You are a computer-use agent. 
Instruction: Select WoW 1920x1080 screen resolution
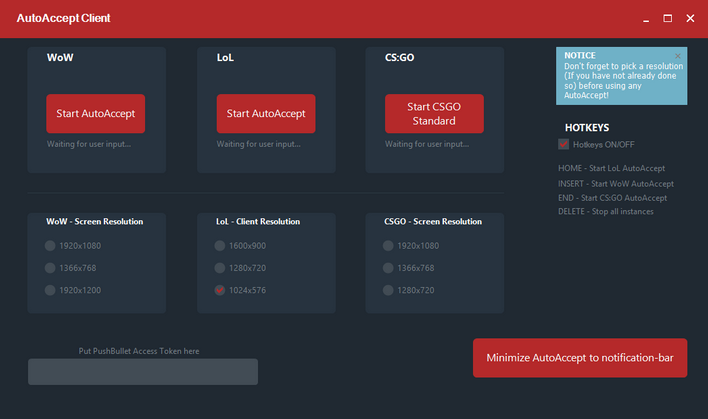pyautogui.click(x=50, y=245)
